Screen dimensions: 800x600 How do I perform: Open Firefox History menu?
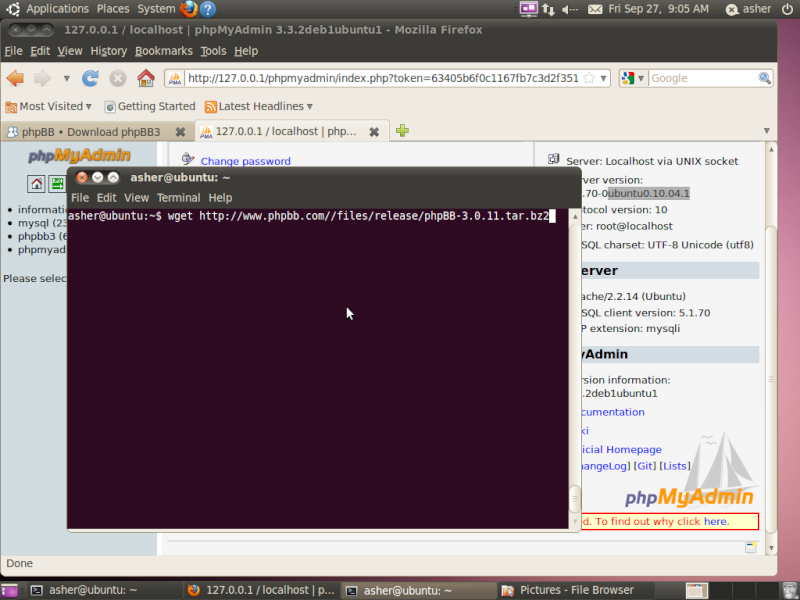[109, 51]
